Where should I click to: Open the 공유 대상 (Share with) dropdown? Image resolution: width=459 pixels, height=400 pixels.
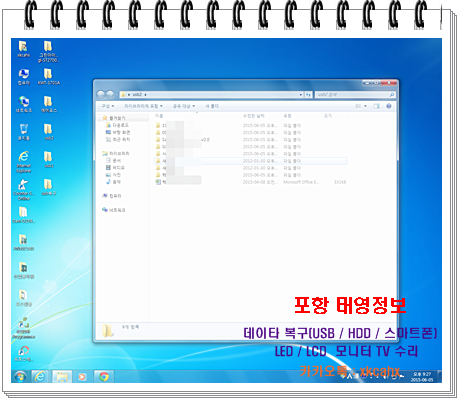(x=184, y=106)
